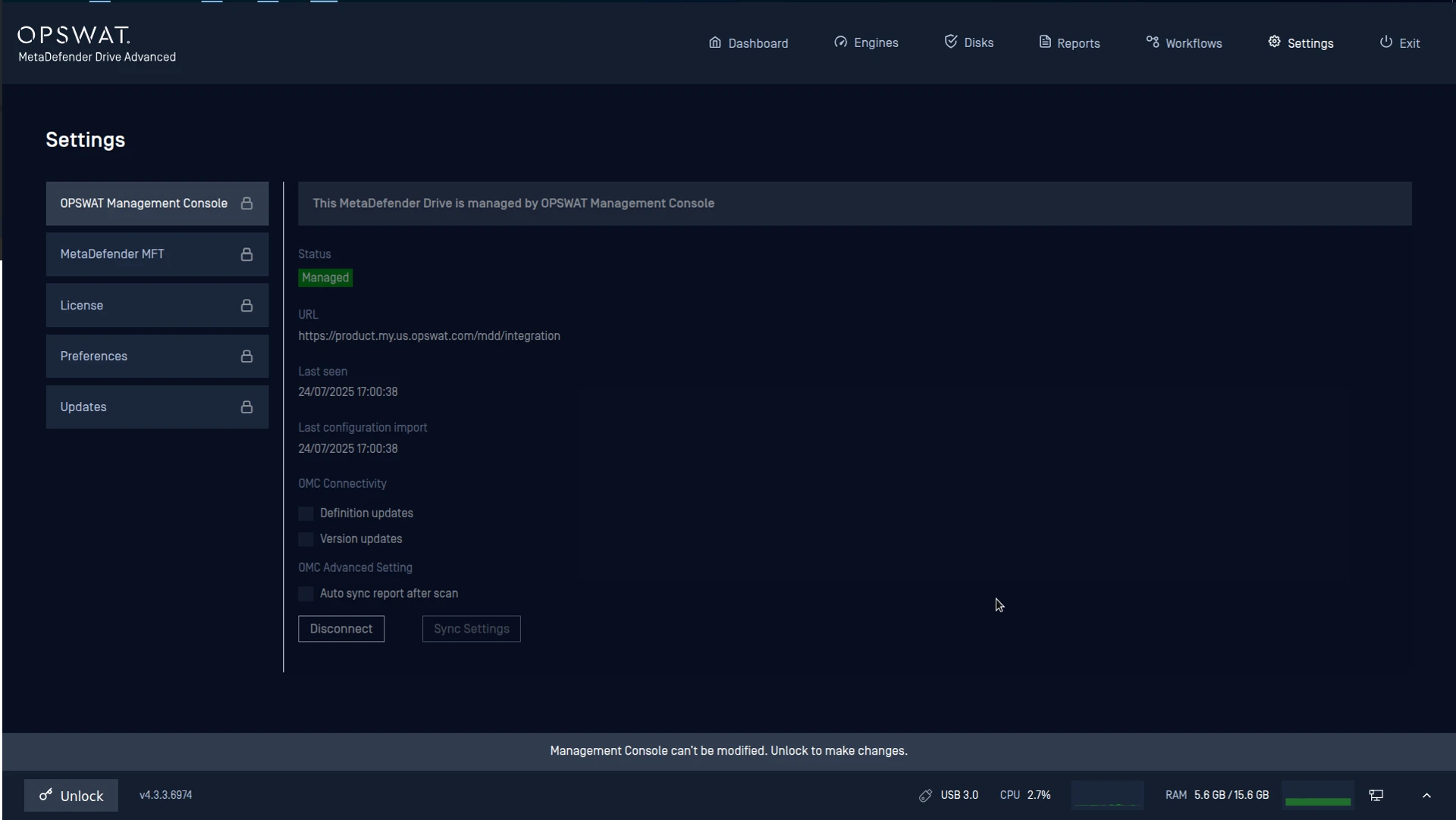This screenshot has width=1456, height=820.
Task: Click lock icon beside MetaDefender MFT
Action: click(x=246, y=255)
